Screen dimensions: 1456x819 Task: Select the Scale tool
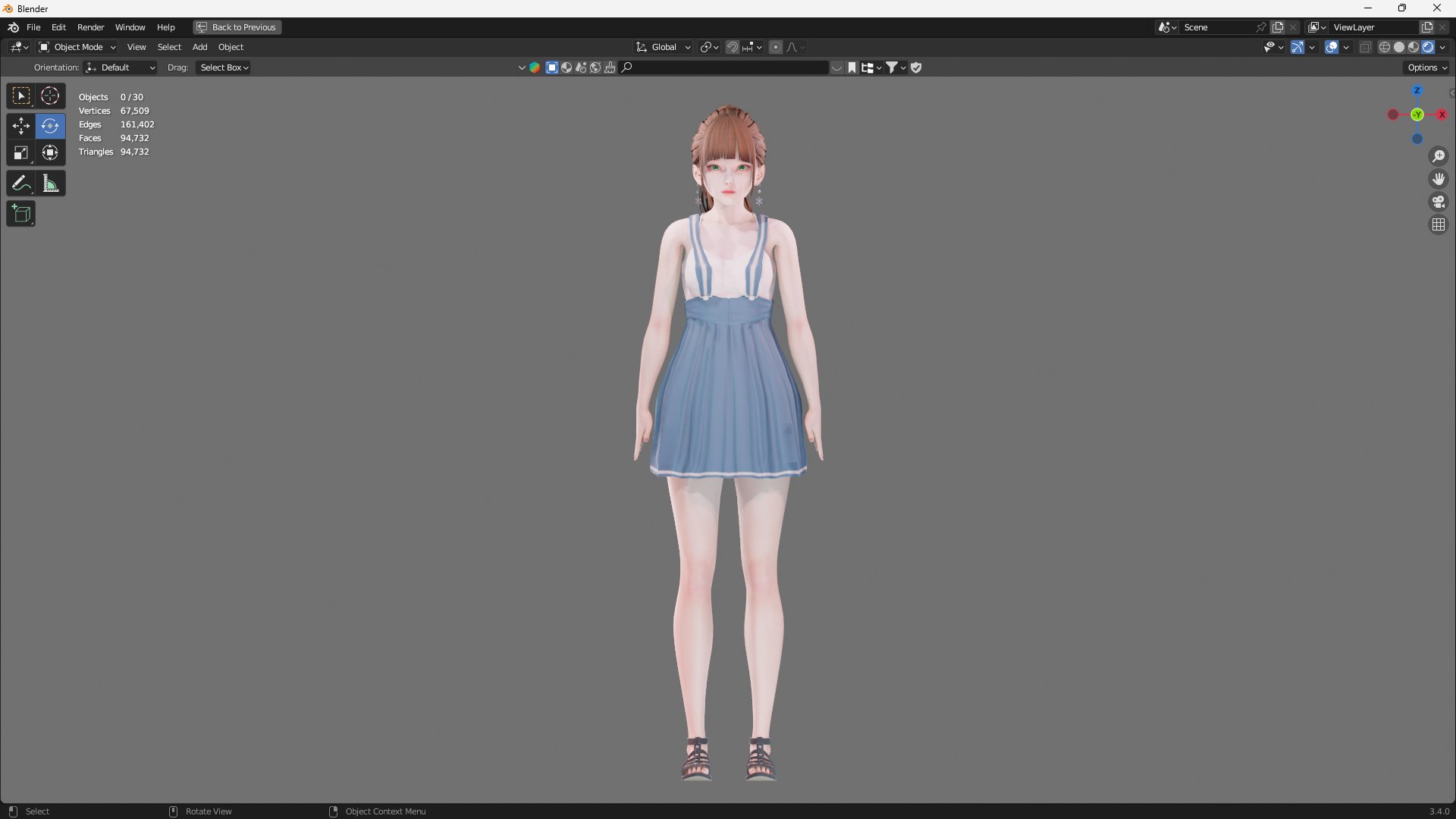click(21, 153)
